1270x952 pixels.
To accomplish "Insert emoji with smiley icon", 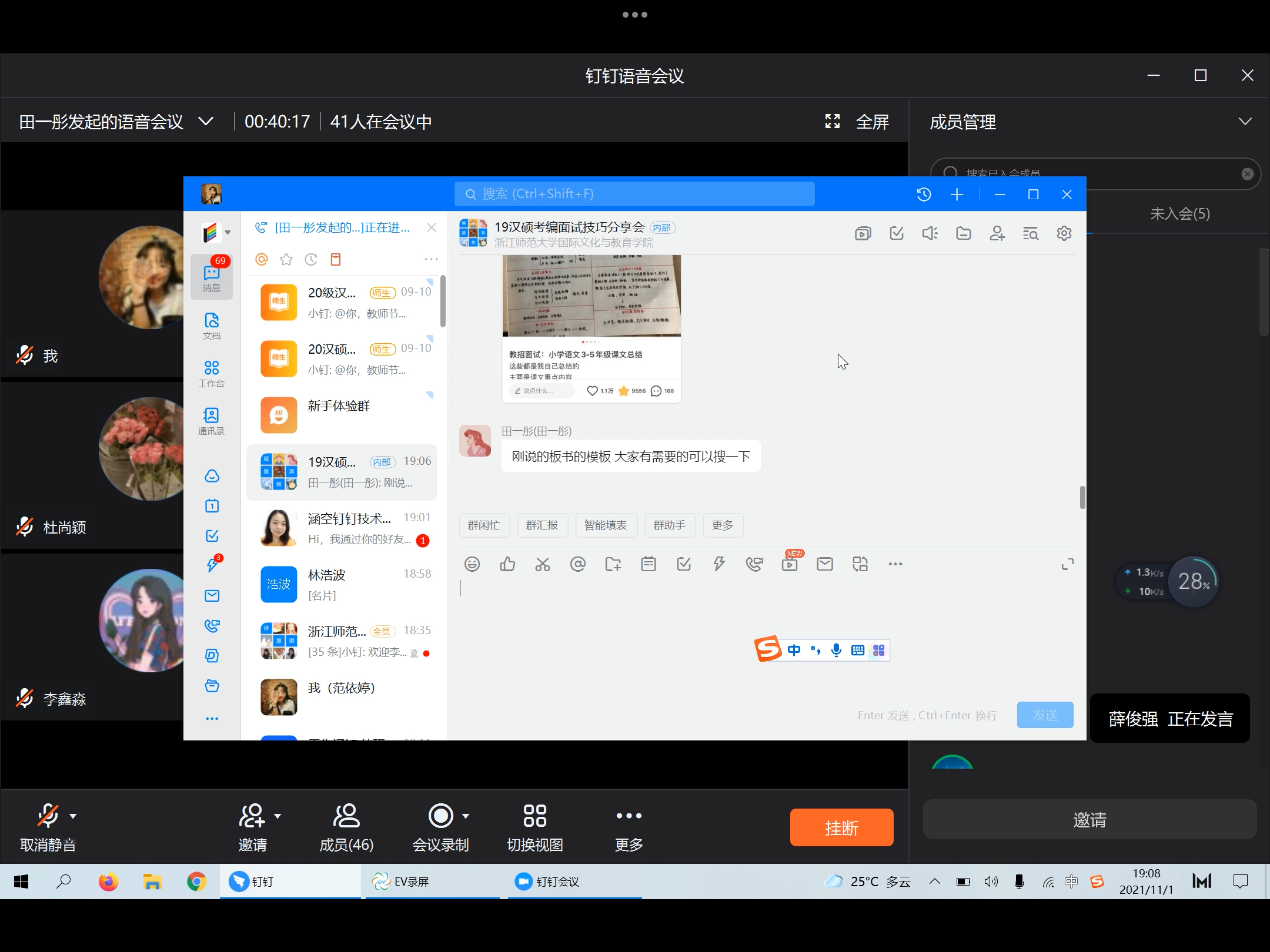I will pos(472,564).
